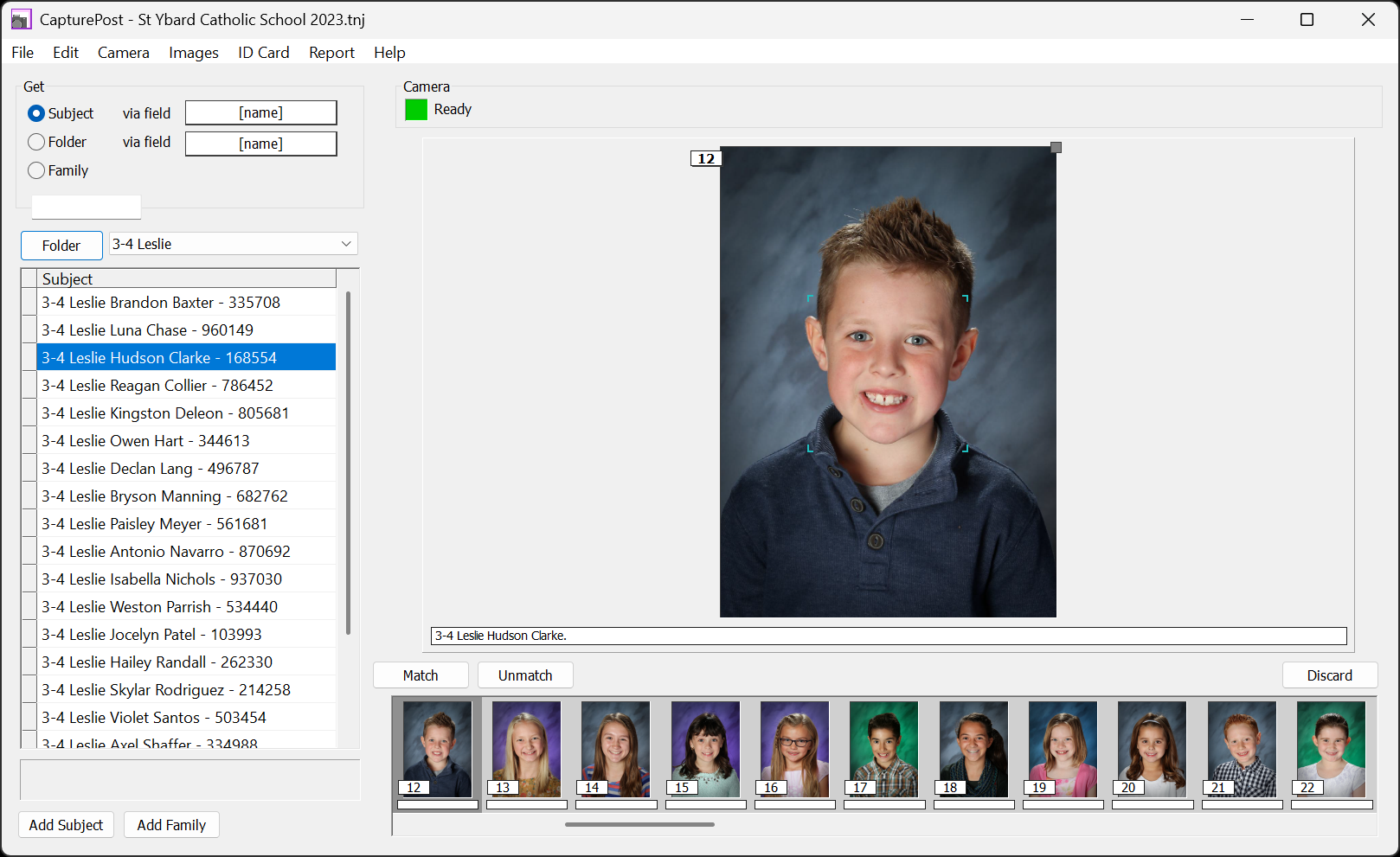Select the Folder radio button
The height and width of the screenshot is (857, 1400).
36,142
